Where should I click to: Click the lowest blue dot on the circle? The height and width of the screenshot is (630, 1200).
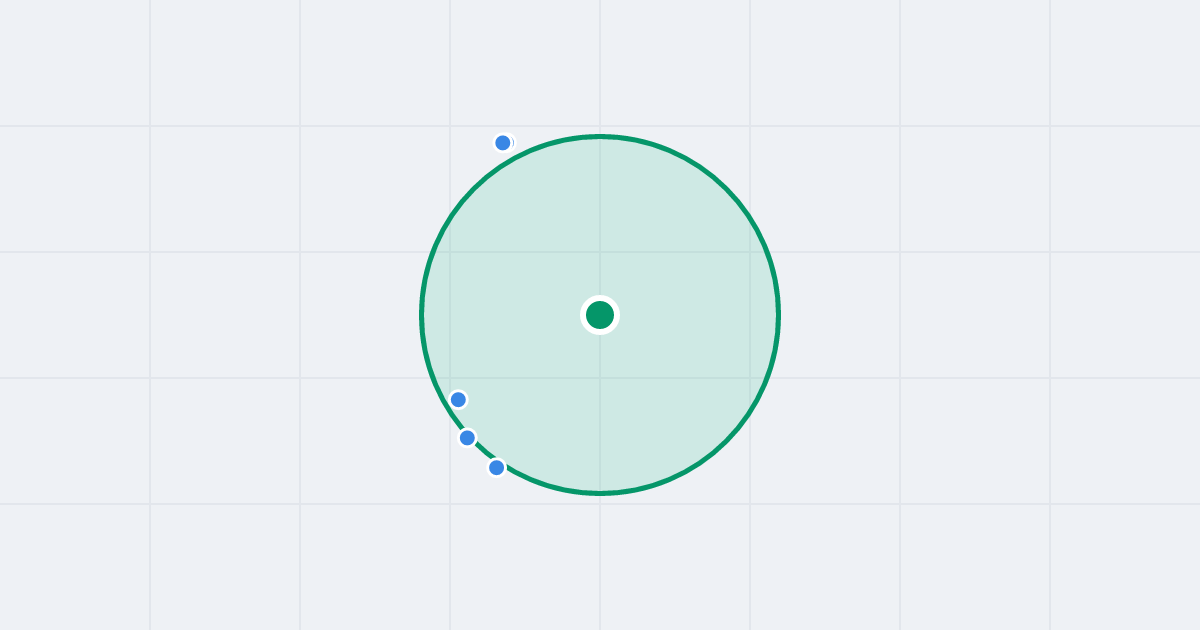point(496,468)
